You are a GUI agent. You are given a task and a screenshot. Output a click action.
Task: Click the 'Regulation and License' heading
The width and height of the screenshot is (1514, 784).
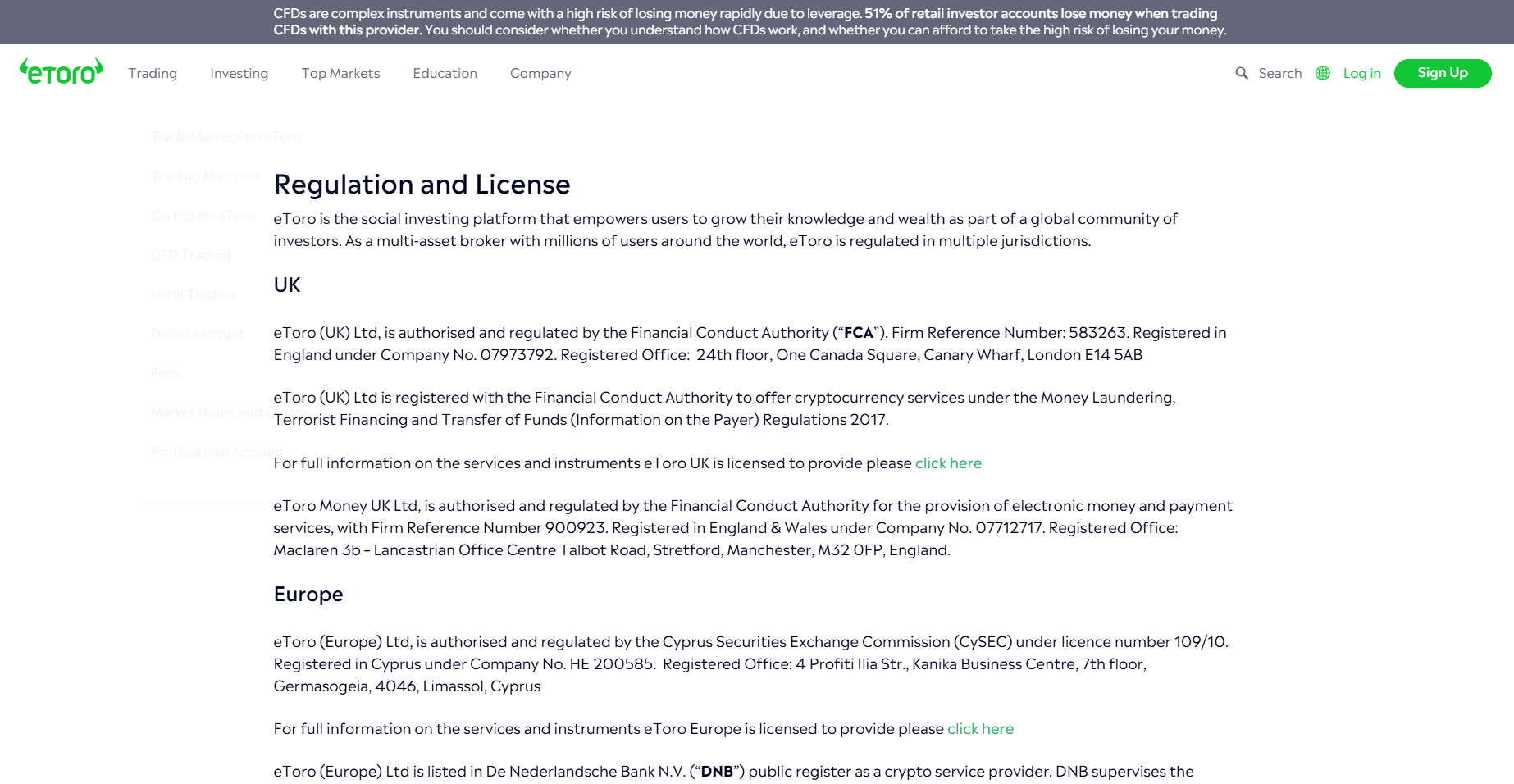pyautogui.click(x=422, y=185)
